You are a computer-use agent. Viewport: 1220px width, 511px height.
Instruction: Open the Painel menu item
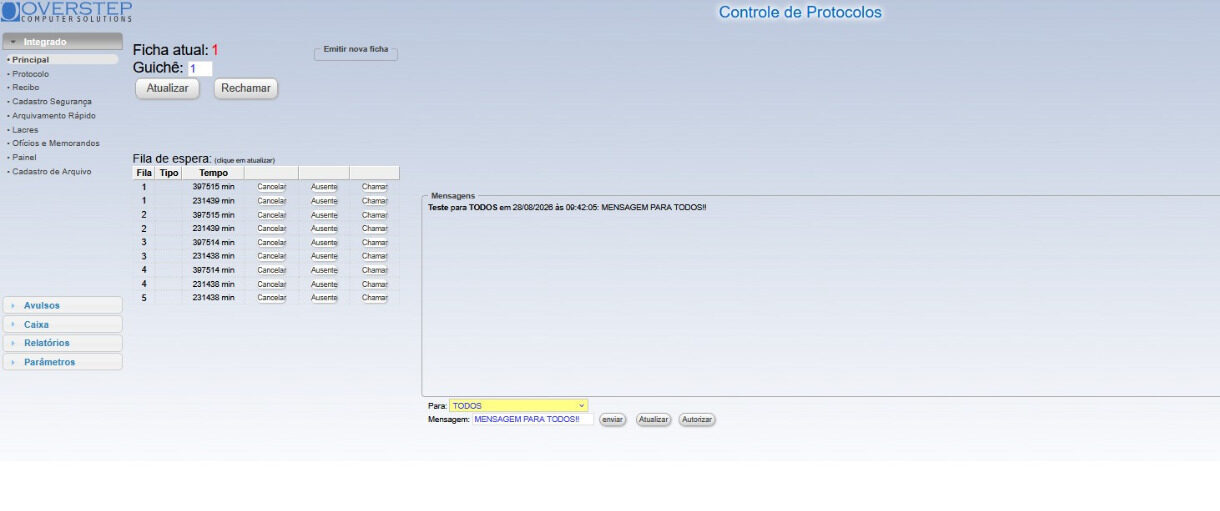[x=24, y=158]
